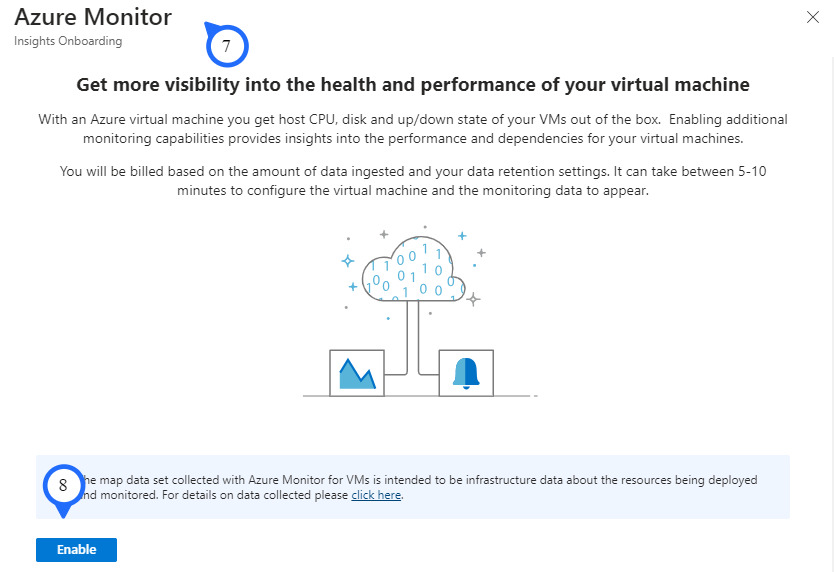Viewport: 834px width, 572px height.
Task: Open the 'click here' data details link
Action: 376,495
